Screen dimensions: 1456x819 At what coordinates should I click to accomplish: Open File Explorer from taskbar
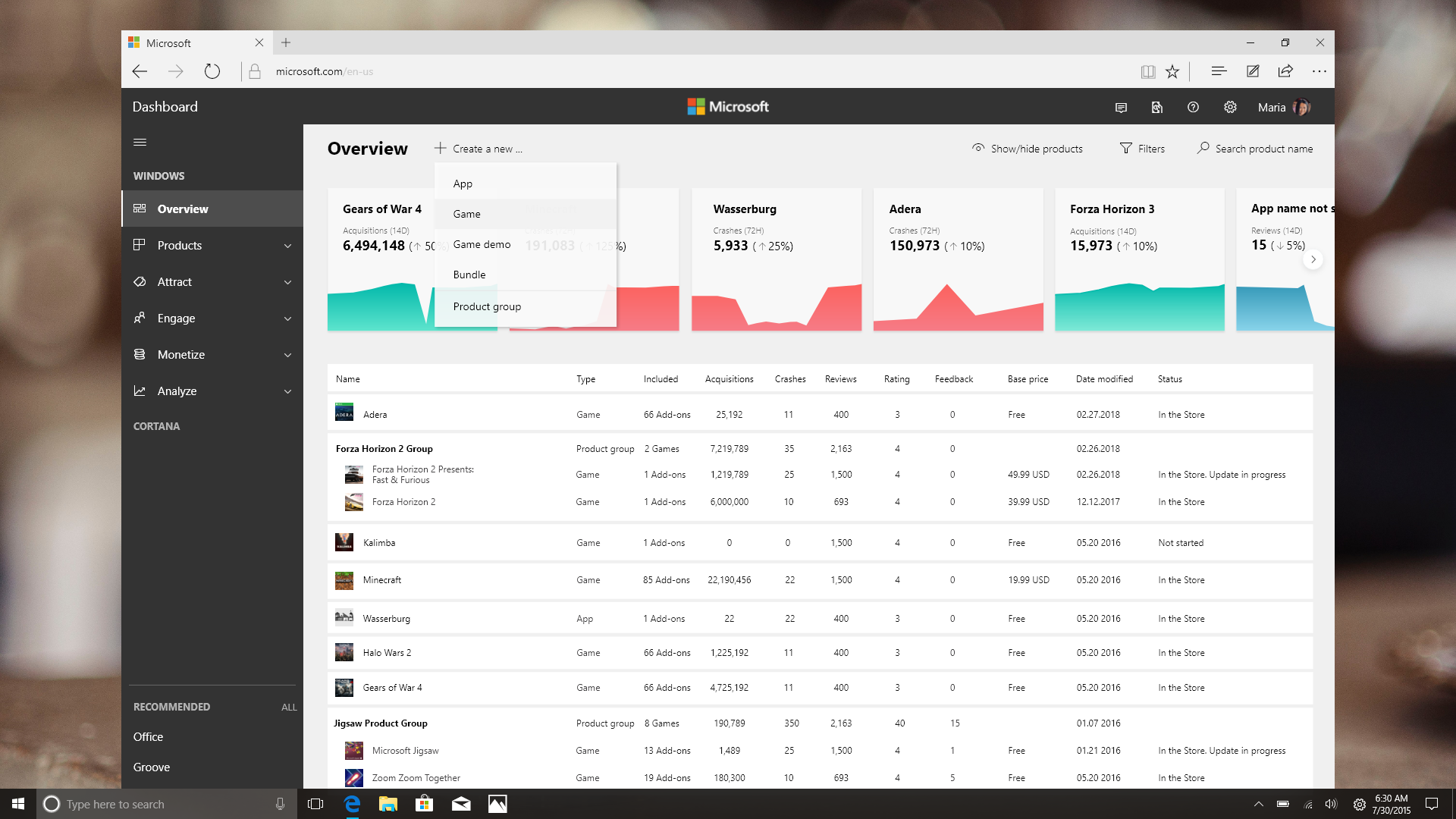[x=388, y=804]
